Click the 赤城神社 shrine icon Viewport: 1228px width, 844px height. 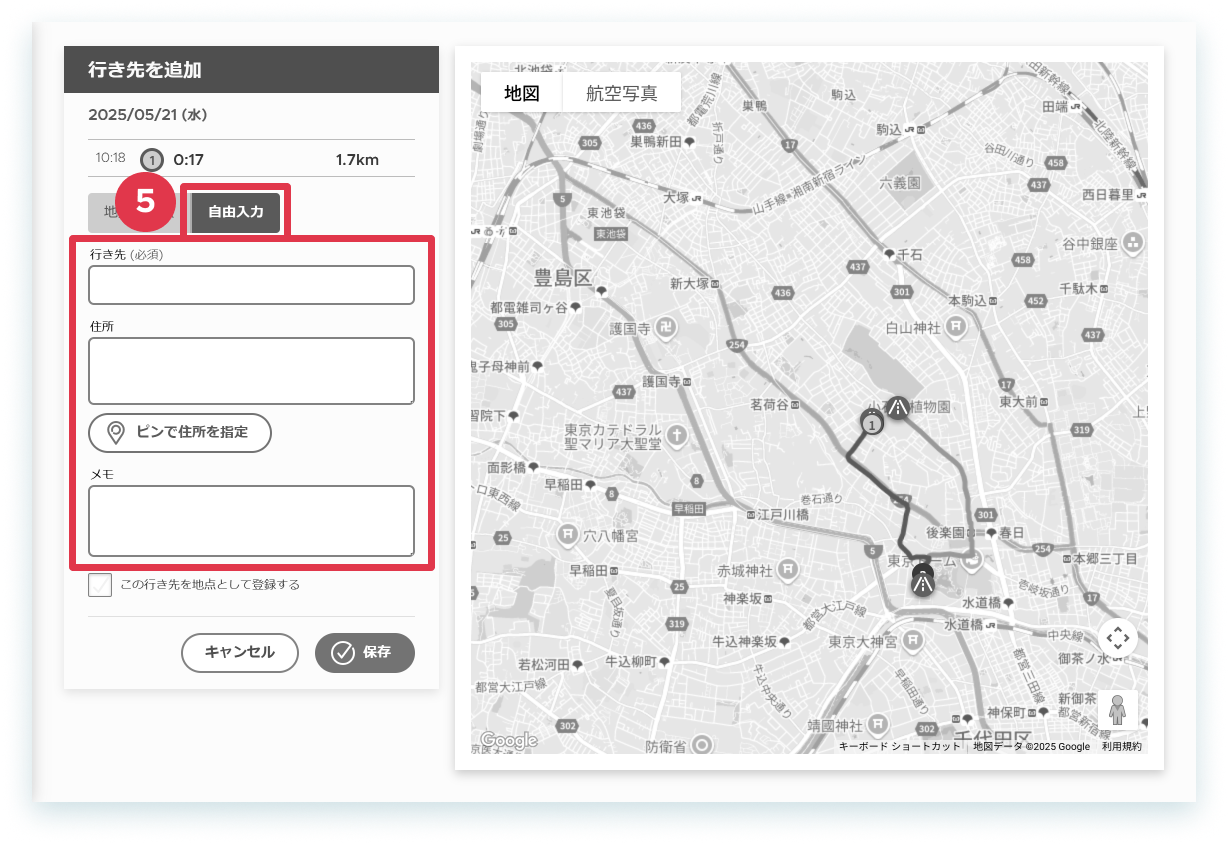click(x=789, y=570)
